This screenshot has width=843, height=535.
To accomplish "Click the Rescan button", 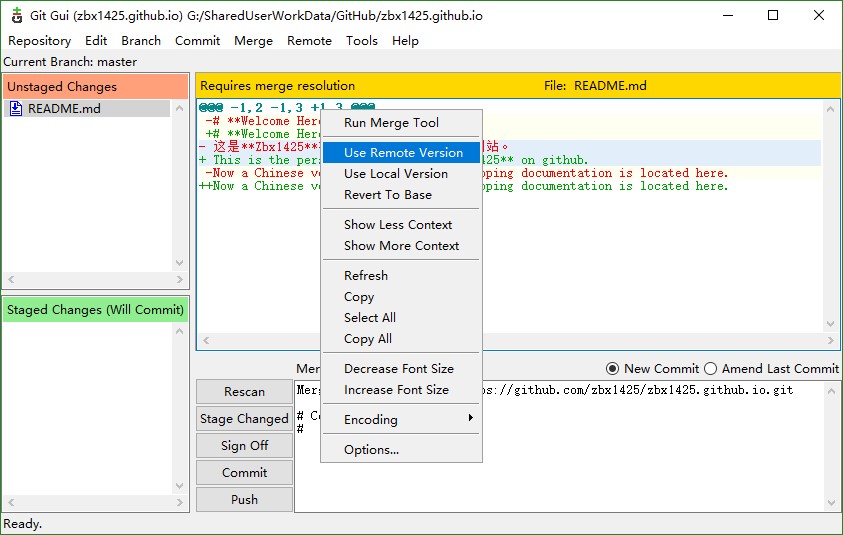I will click(244, 391).
